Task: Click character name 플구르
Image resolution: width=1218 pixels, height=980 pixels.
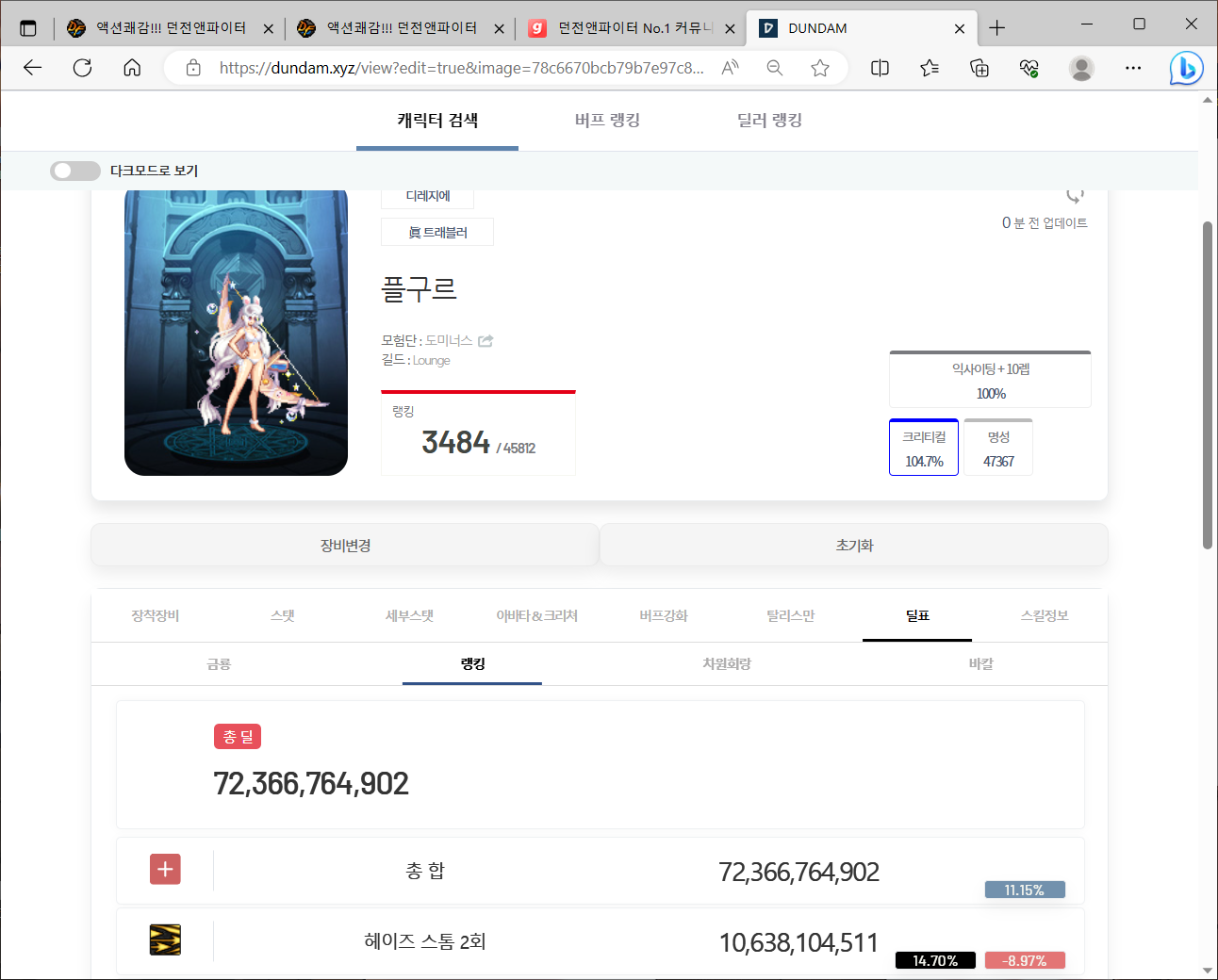Action: point(420,288)
